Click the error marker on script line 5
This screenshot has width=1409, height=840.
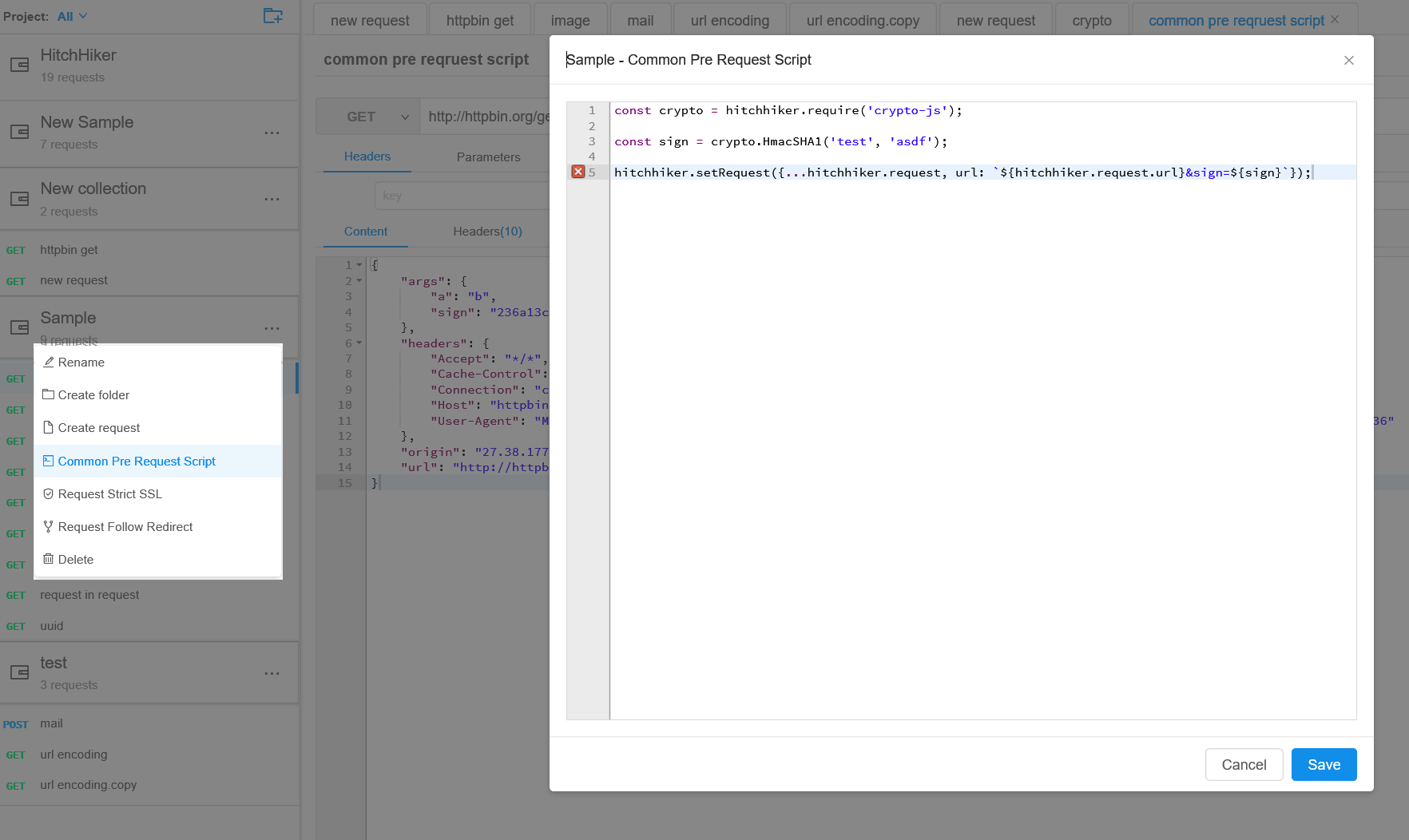pyautogui.click(x=578, y=172)
